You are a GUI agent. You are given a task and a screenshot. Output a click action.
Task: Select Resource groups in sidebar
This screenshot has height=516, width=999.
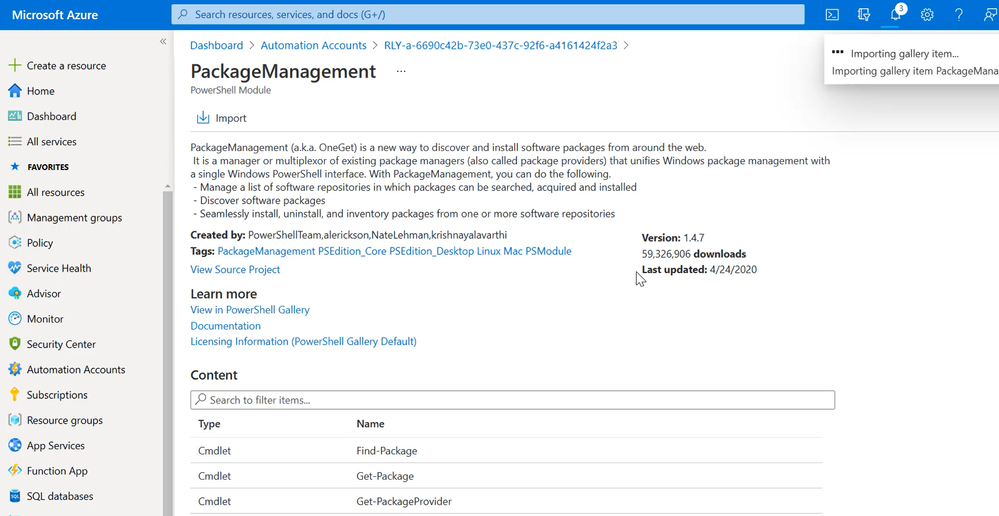point(65,421)
